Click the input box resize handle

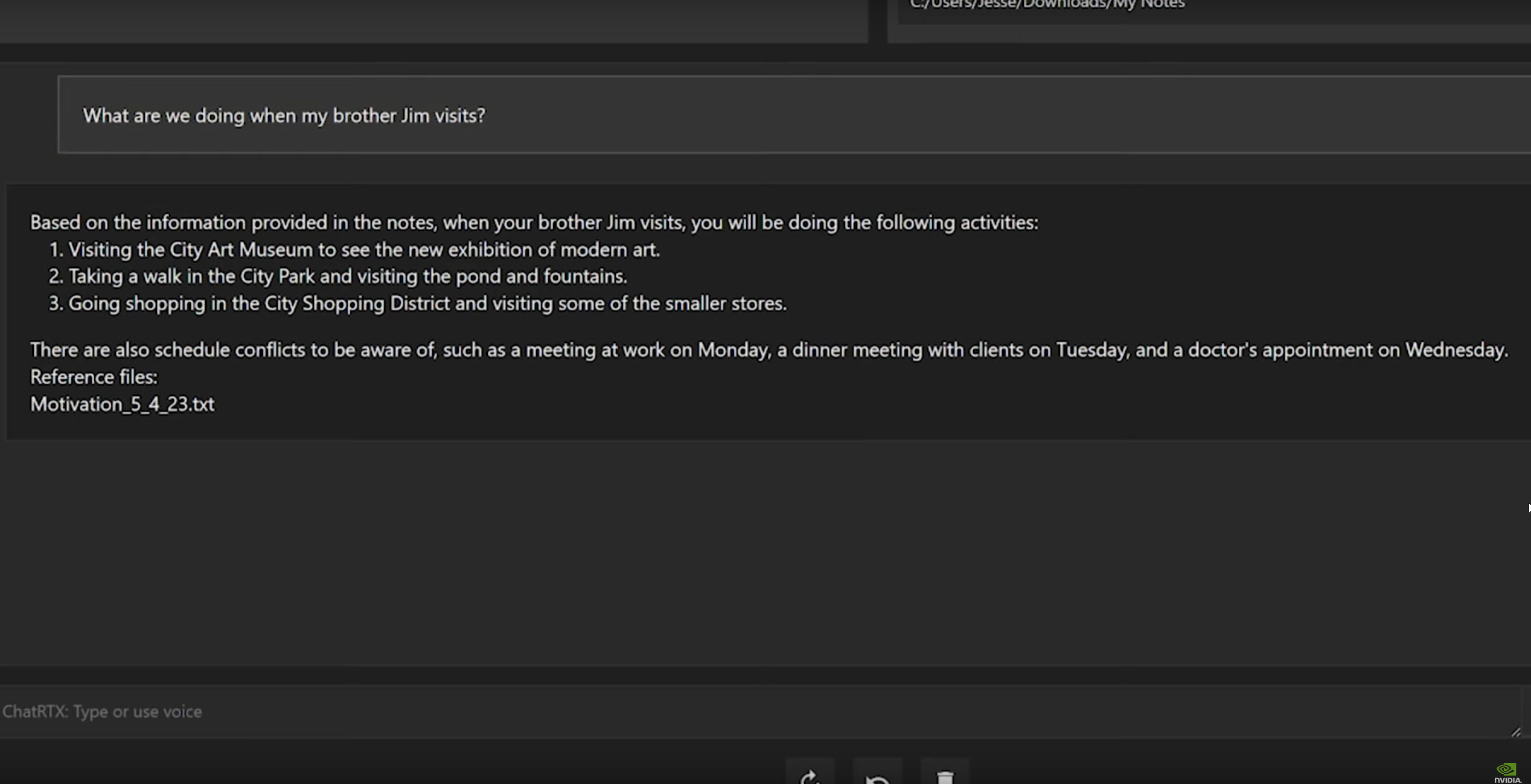[x=1516, y=732]
